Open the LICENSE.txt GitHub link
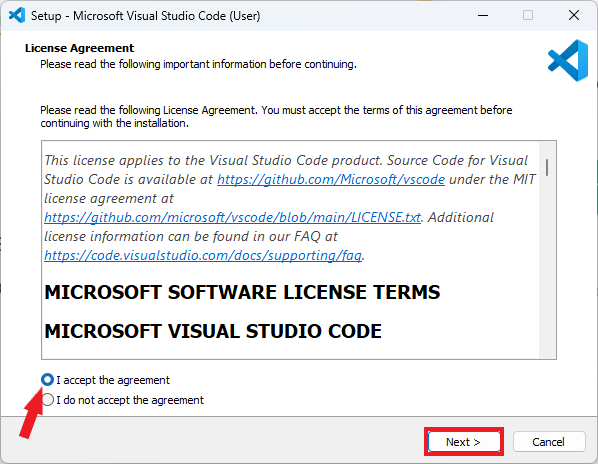 pyautogui.click(x=232, y=217)
